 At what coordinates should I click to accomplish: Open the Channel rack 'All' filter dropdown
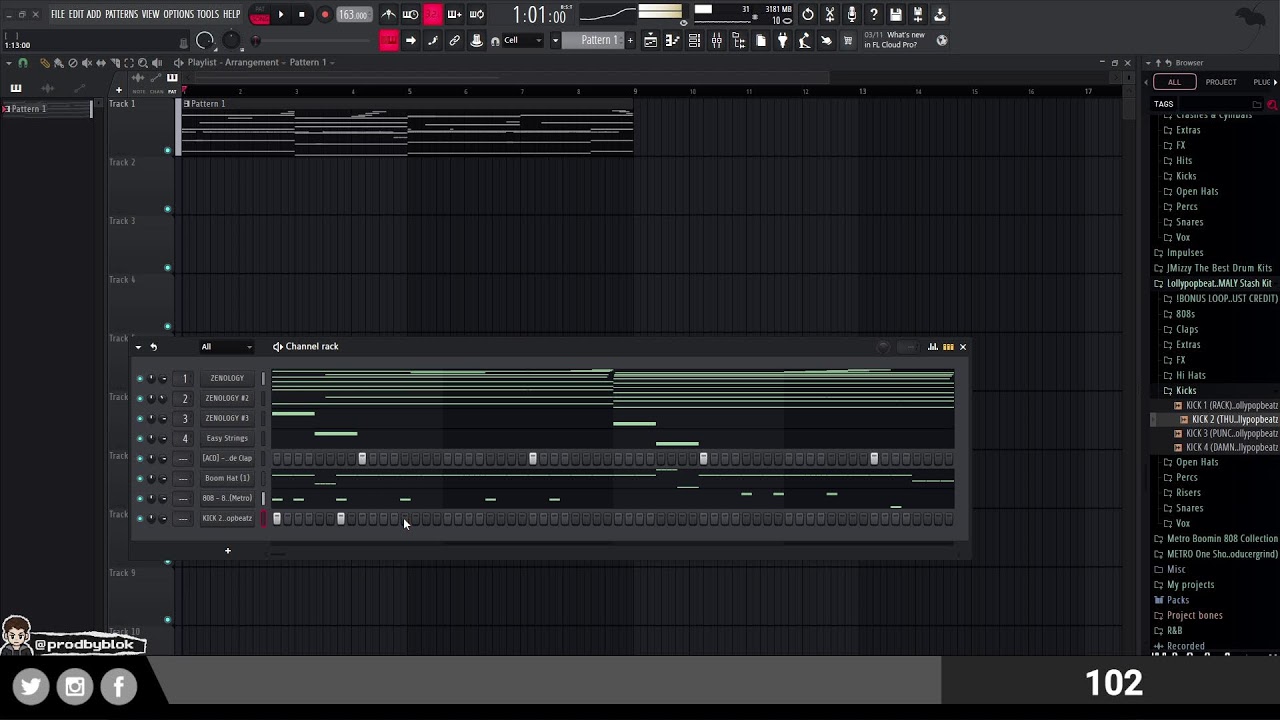(x=226, y=347)
